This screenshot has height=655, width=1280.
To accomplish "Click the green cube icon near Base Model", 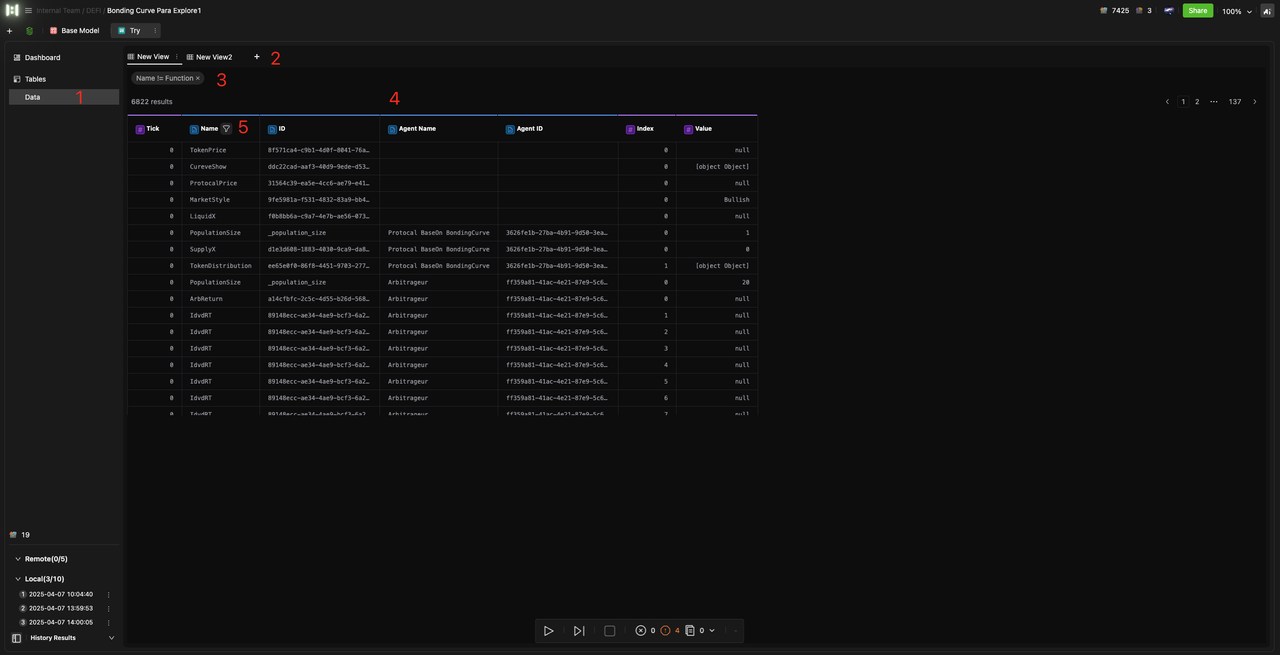I will point(29,31).
